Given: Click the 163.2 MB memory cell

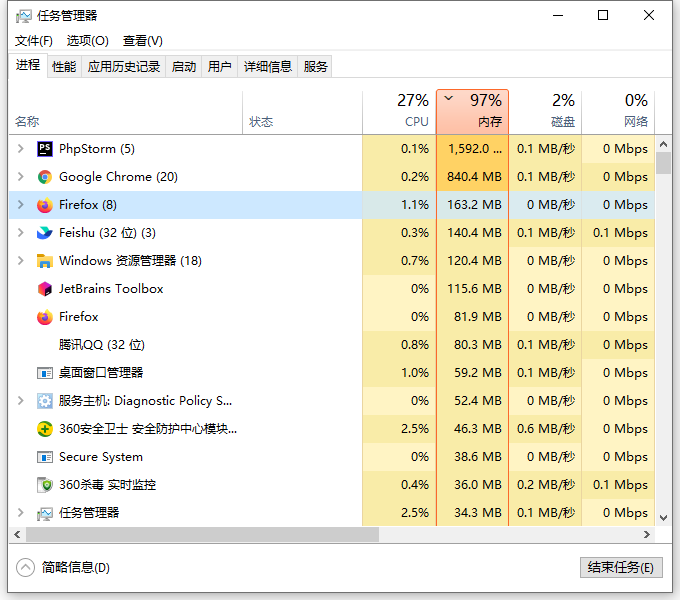Looking at the screenshot, I should pyautogui.click(x=474, y=205).
